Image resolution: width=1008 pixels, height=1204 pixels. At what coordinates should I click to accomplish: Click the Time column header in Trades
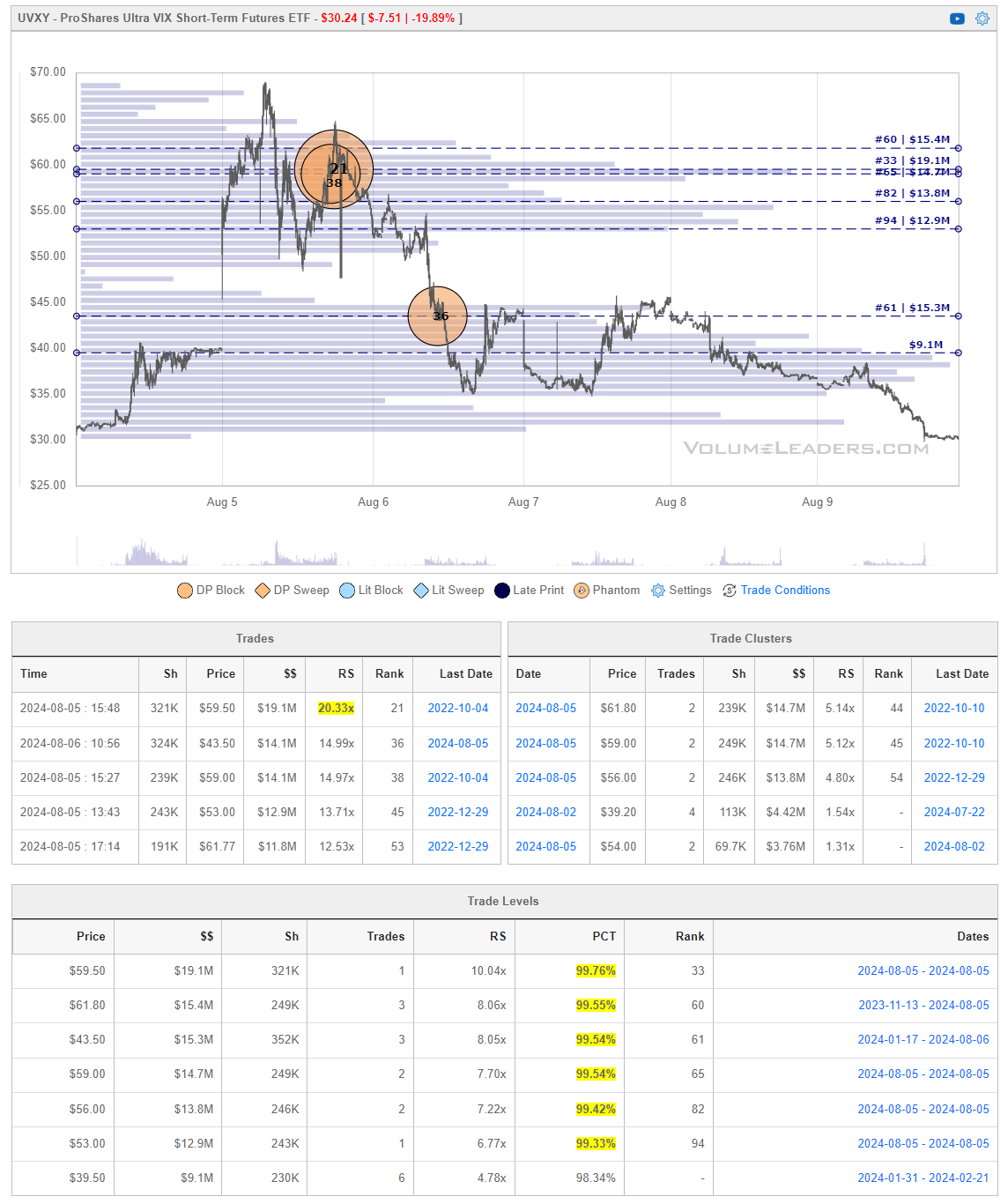[x=34, y=673]
